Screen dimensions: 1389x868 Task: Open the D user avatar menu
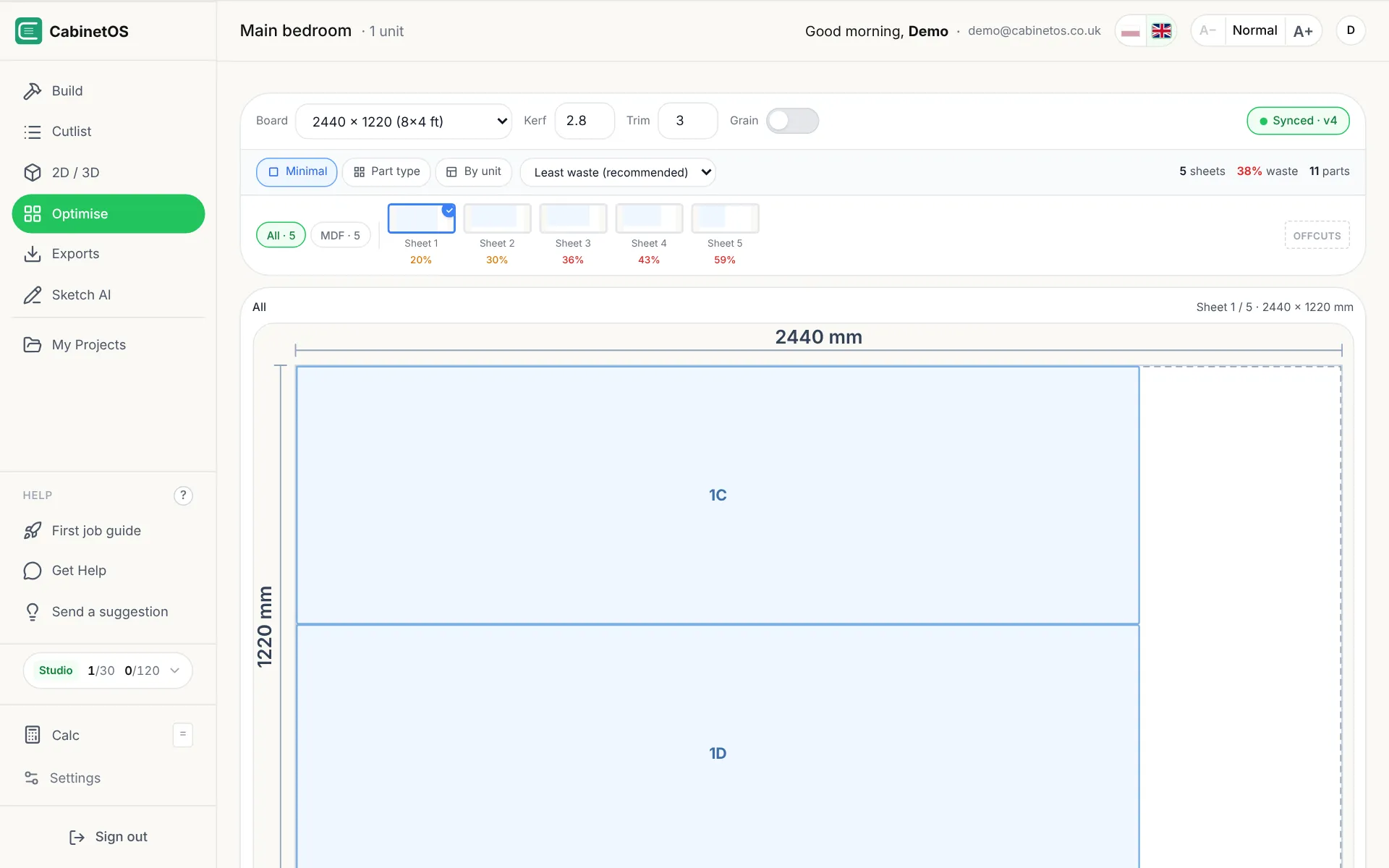(1350, 31)
